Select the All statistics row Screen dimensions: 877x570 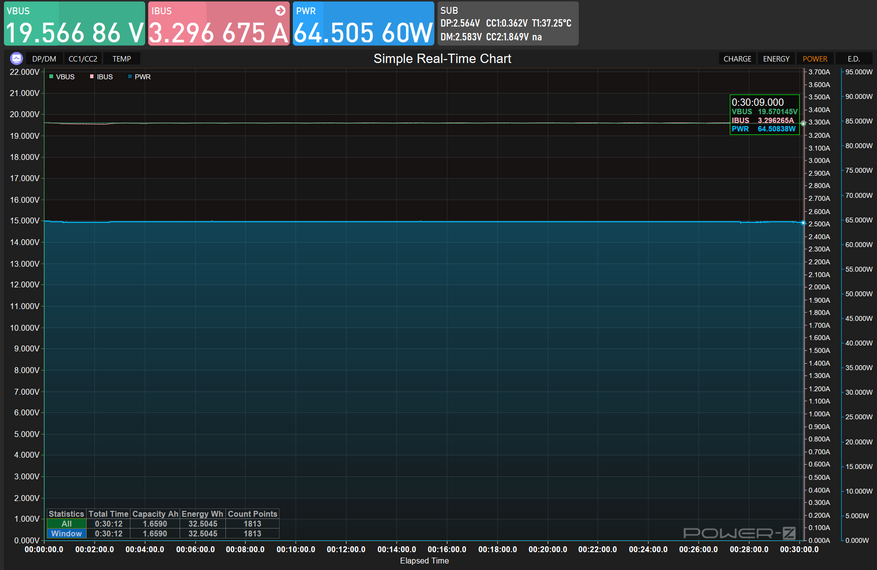[163, 524]
